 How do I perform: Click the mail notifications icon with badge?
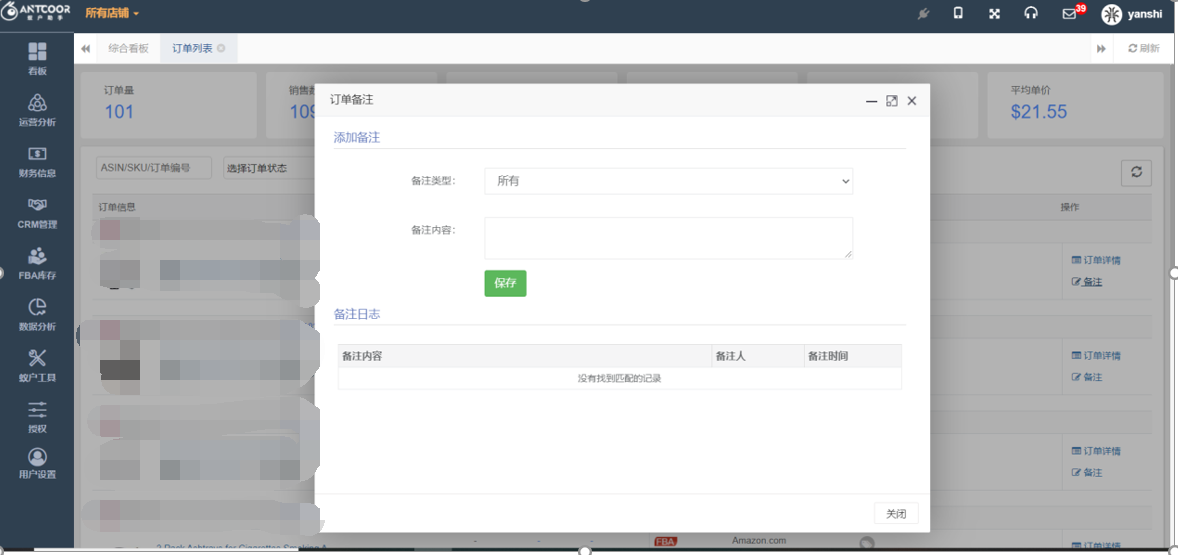(1071, 14)
